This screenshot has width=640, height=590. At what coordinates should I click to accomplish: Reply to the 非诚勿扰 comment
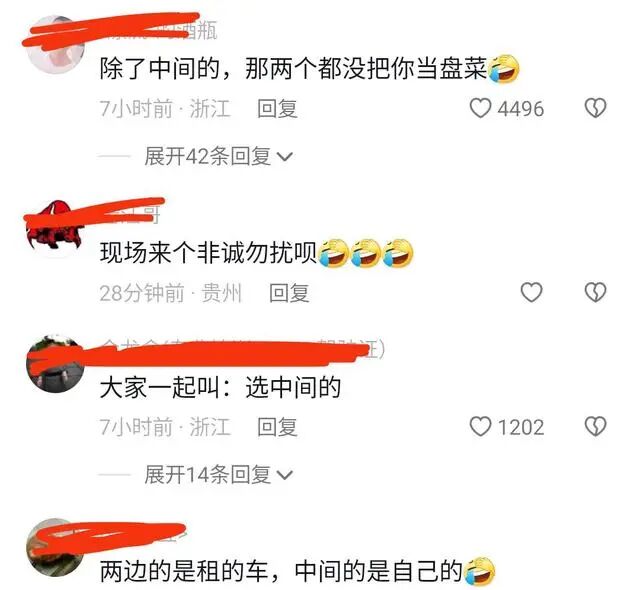pos(289,293)
